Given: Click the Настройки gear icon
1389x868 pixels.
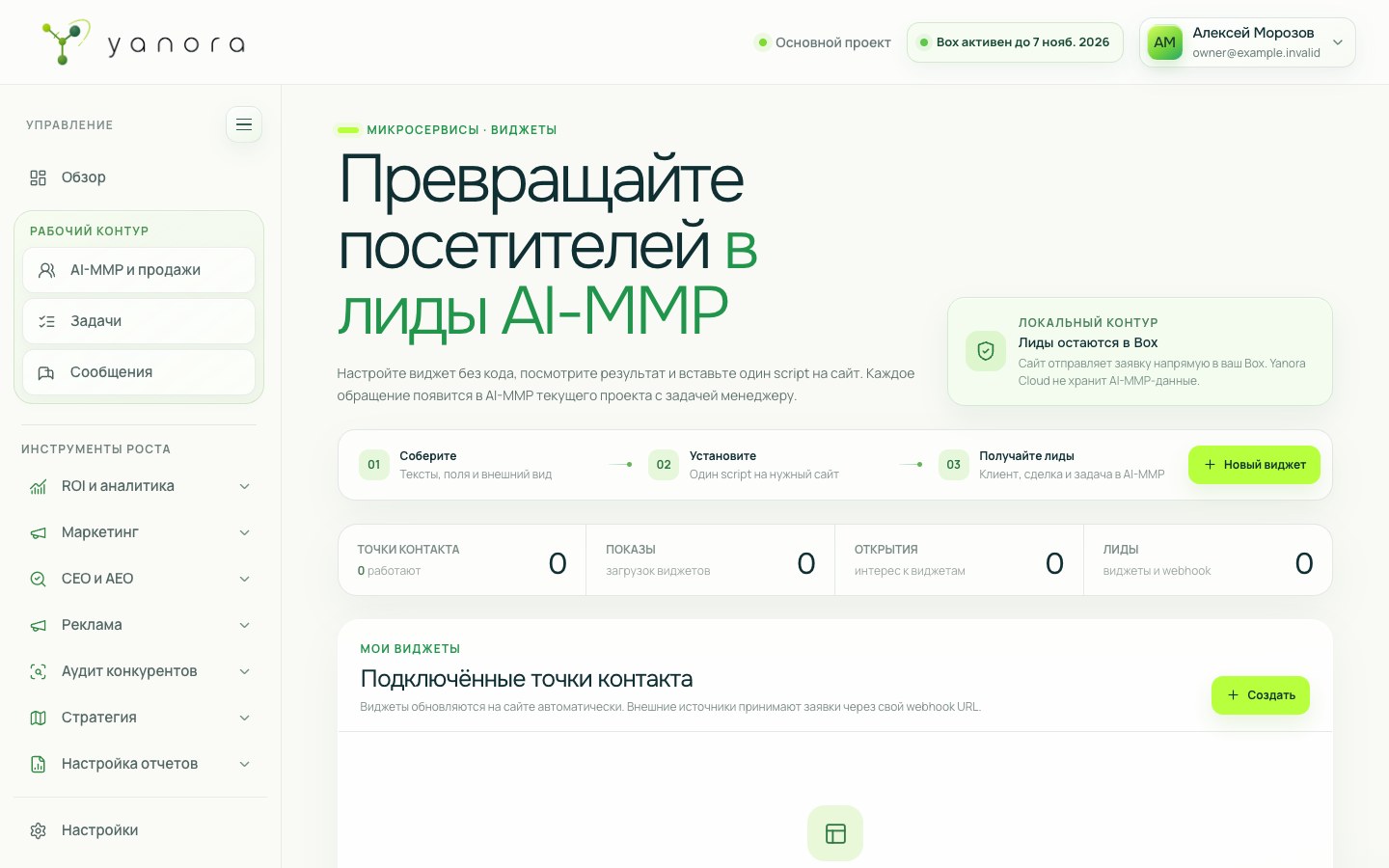Looking at the screenshot, I should coord(39,830).
